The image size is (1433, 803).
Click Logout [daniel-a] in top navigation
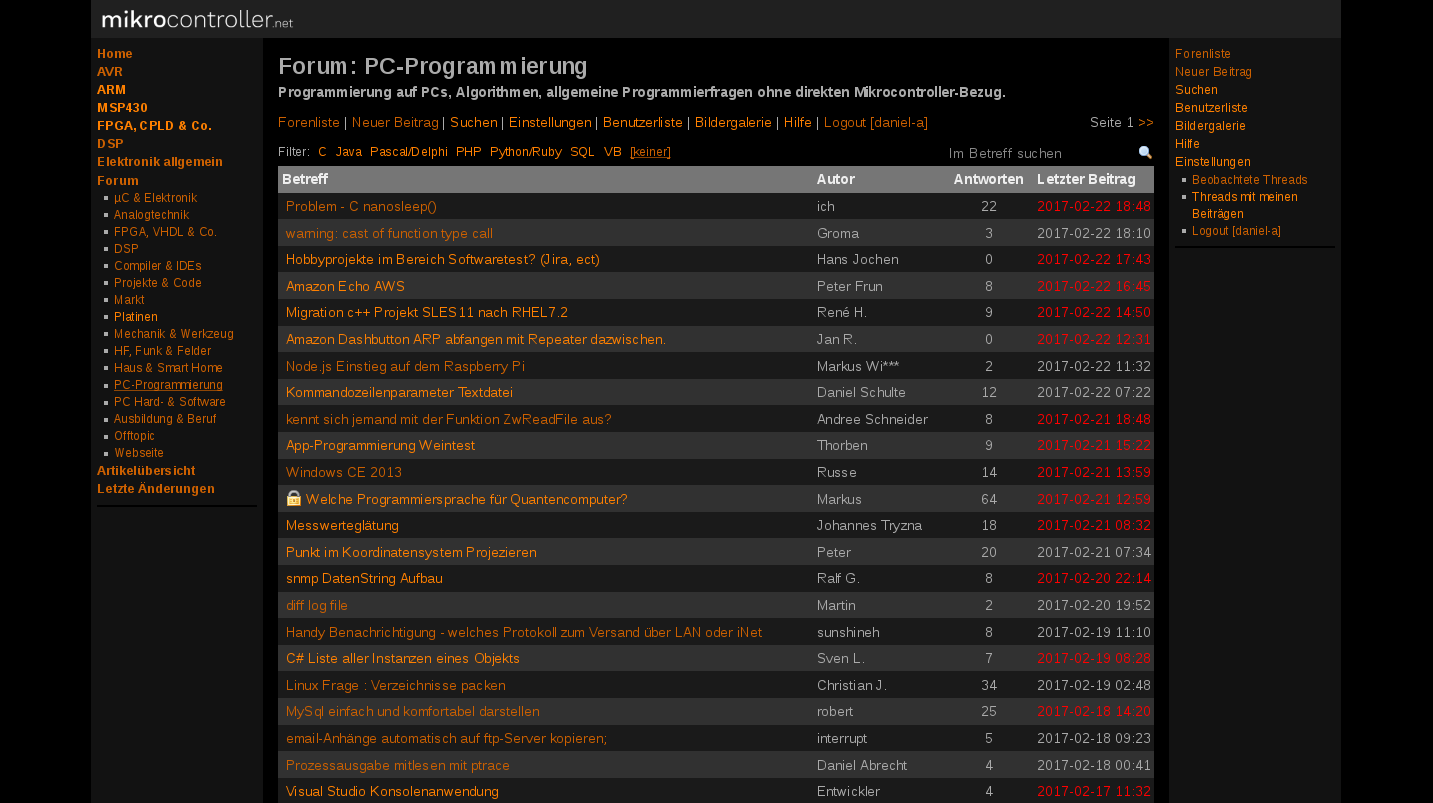pyautogui.click(x=876, y=122)
